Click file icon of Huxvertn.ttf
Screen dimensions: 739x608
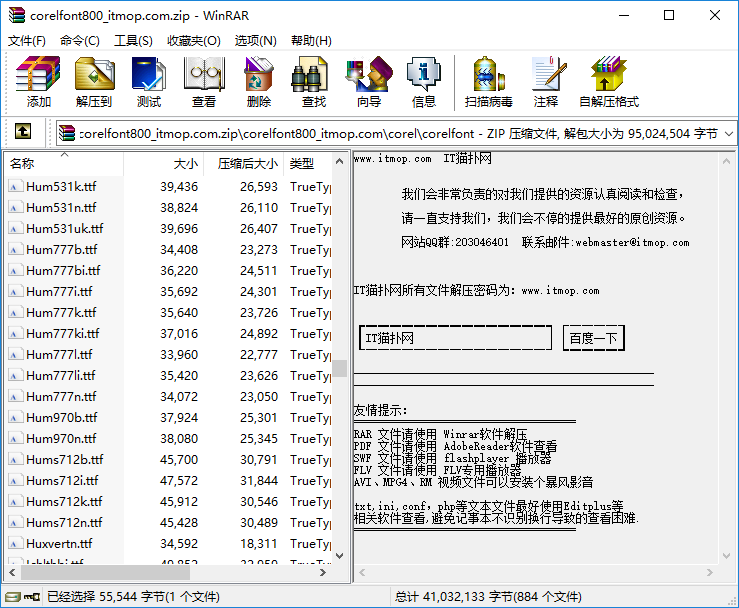coord(15,544)
